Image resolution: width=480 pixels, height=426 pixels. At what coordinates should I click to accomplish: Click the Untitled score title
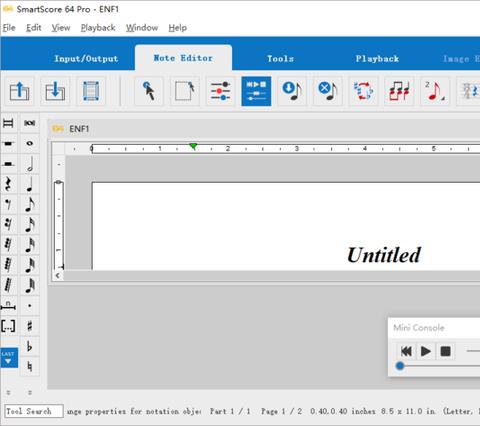coord(384,255)
